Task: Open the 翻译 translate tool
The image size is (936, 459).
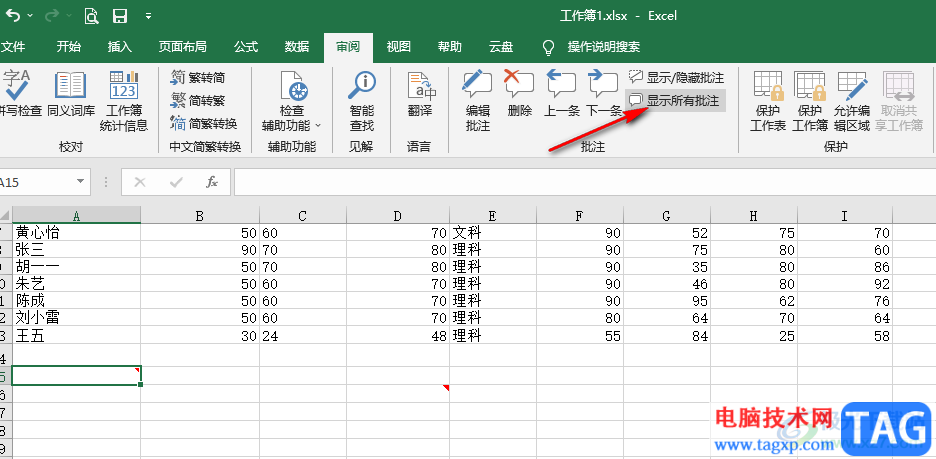Action: point(420,93)
